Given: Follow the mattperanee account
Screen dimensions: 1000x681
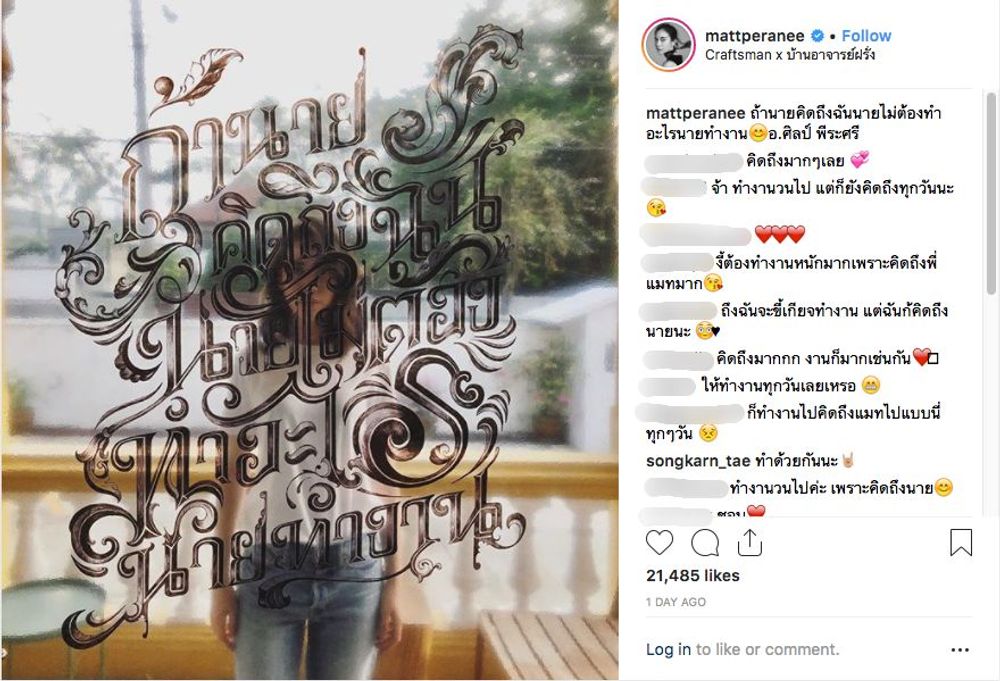Looking at the screenshot, I should [x=866, y=36].
